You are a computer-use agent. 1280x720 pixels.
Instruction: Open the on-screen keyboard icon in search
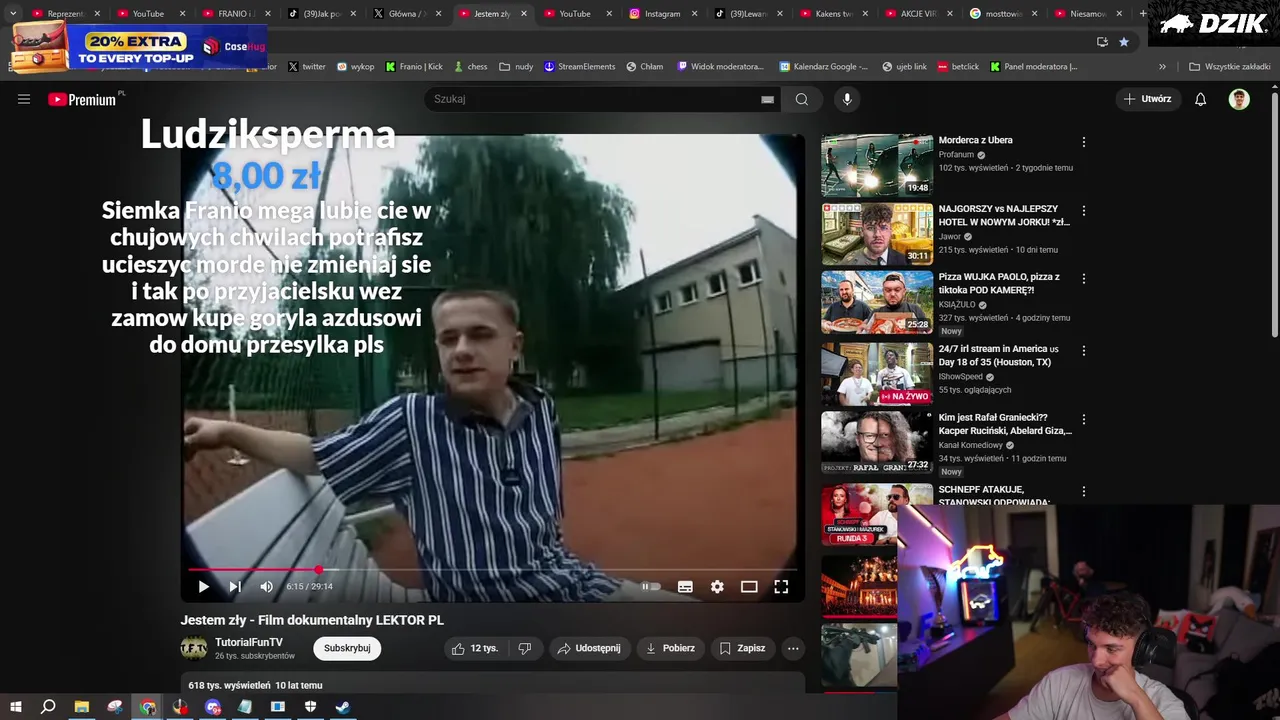tap(767, 99)
